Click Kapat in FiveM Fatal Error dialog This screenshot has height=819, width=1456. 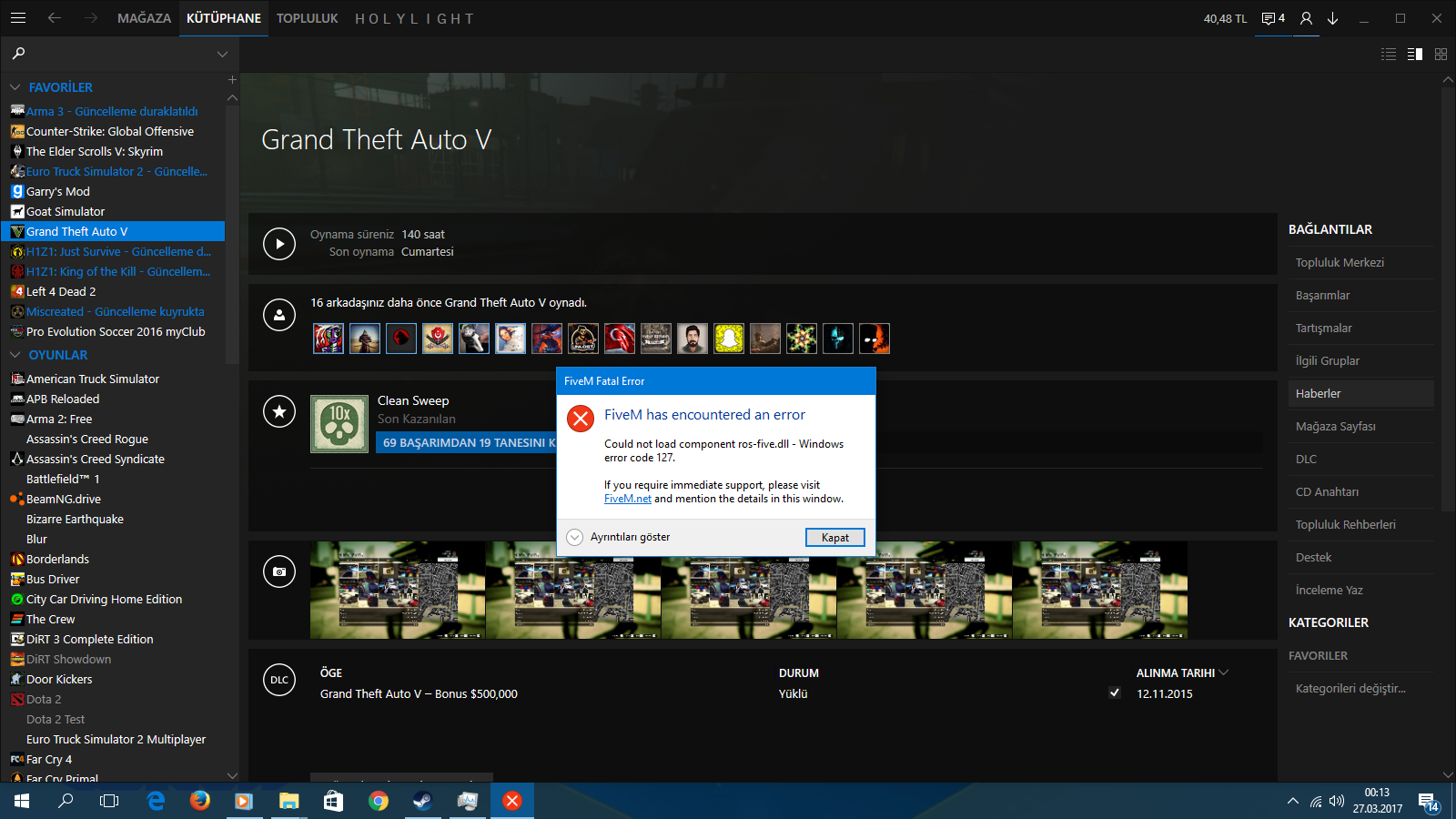click(835, 538)
